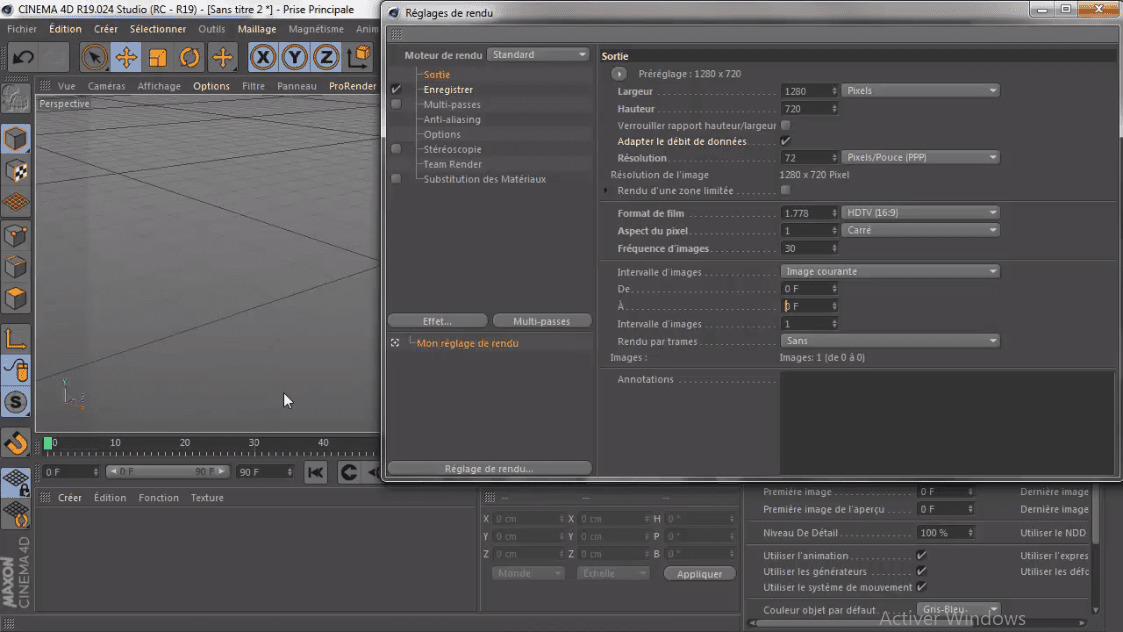Open Gris-Bleu default color dropdown

[x=958, y=610]
